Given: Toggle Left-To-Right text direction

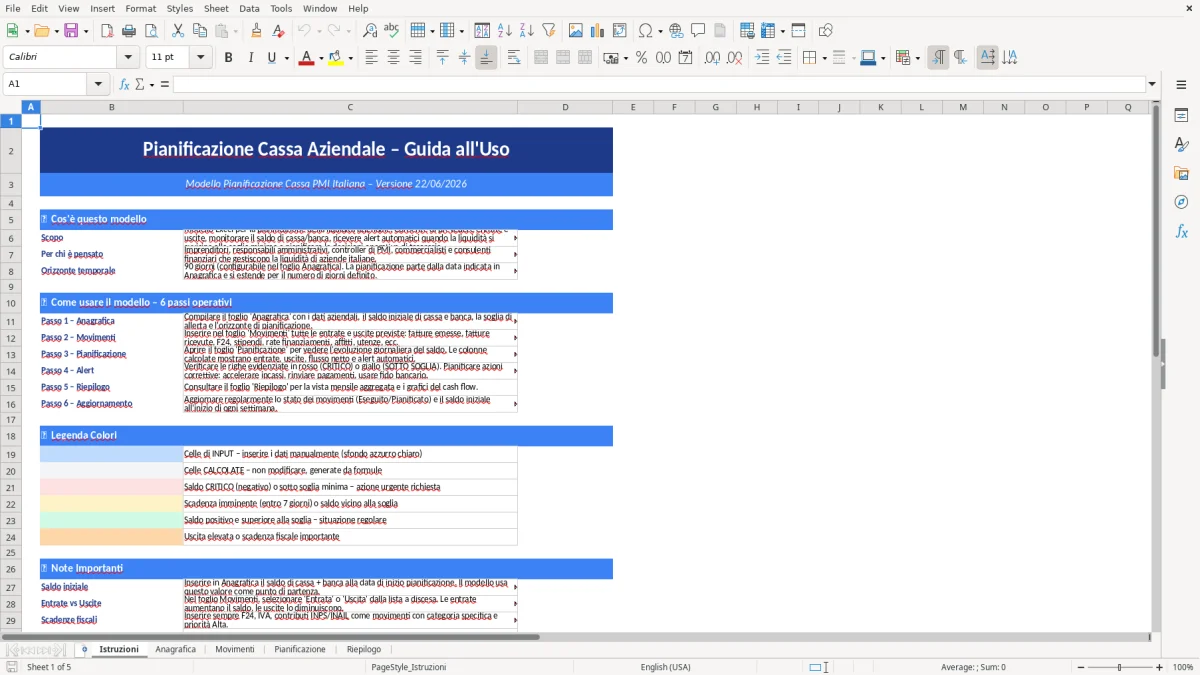Looking at the screenshot, I should point(938,58).
